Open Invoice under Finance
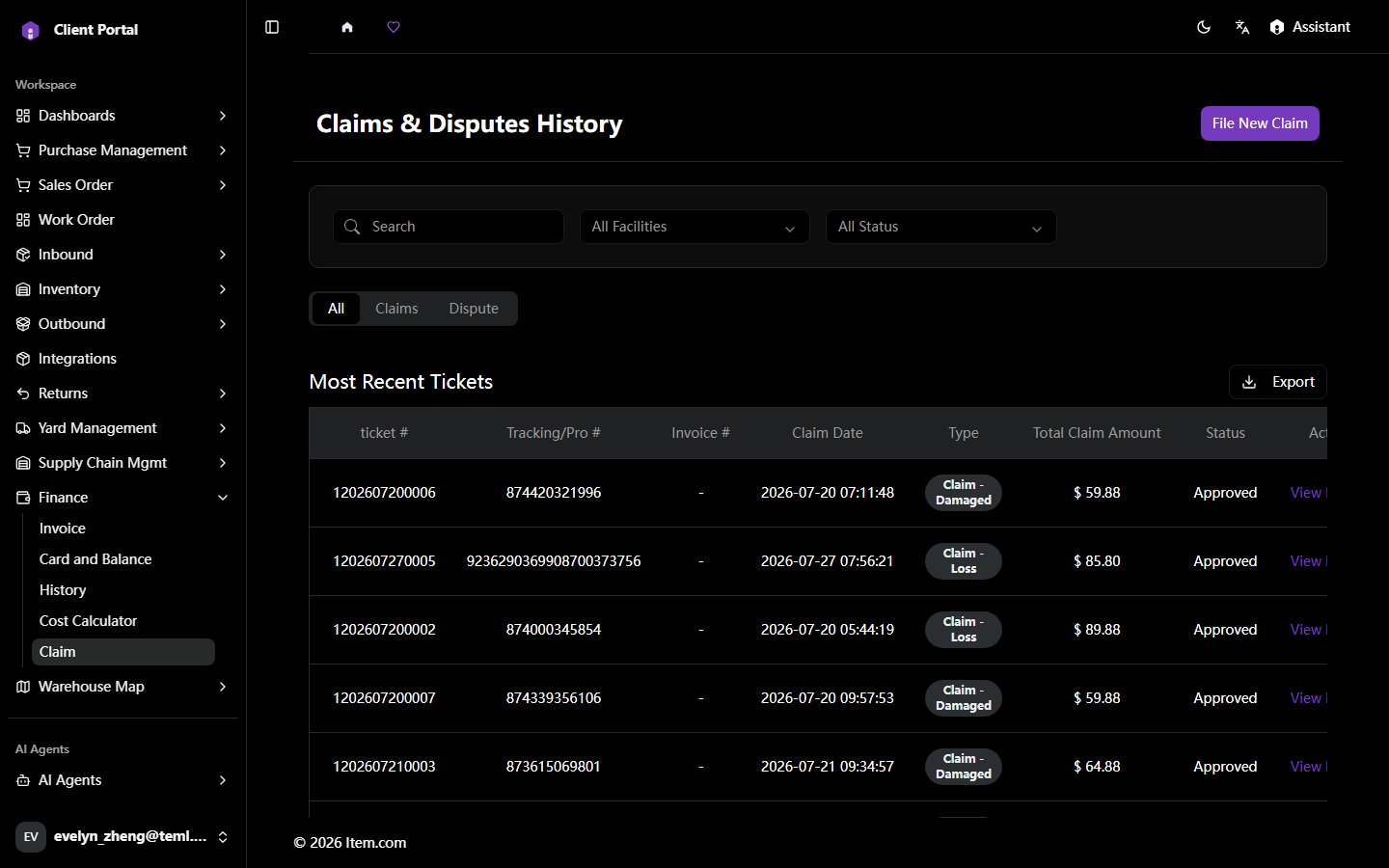 (123, 529)
